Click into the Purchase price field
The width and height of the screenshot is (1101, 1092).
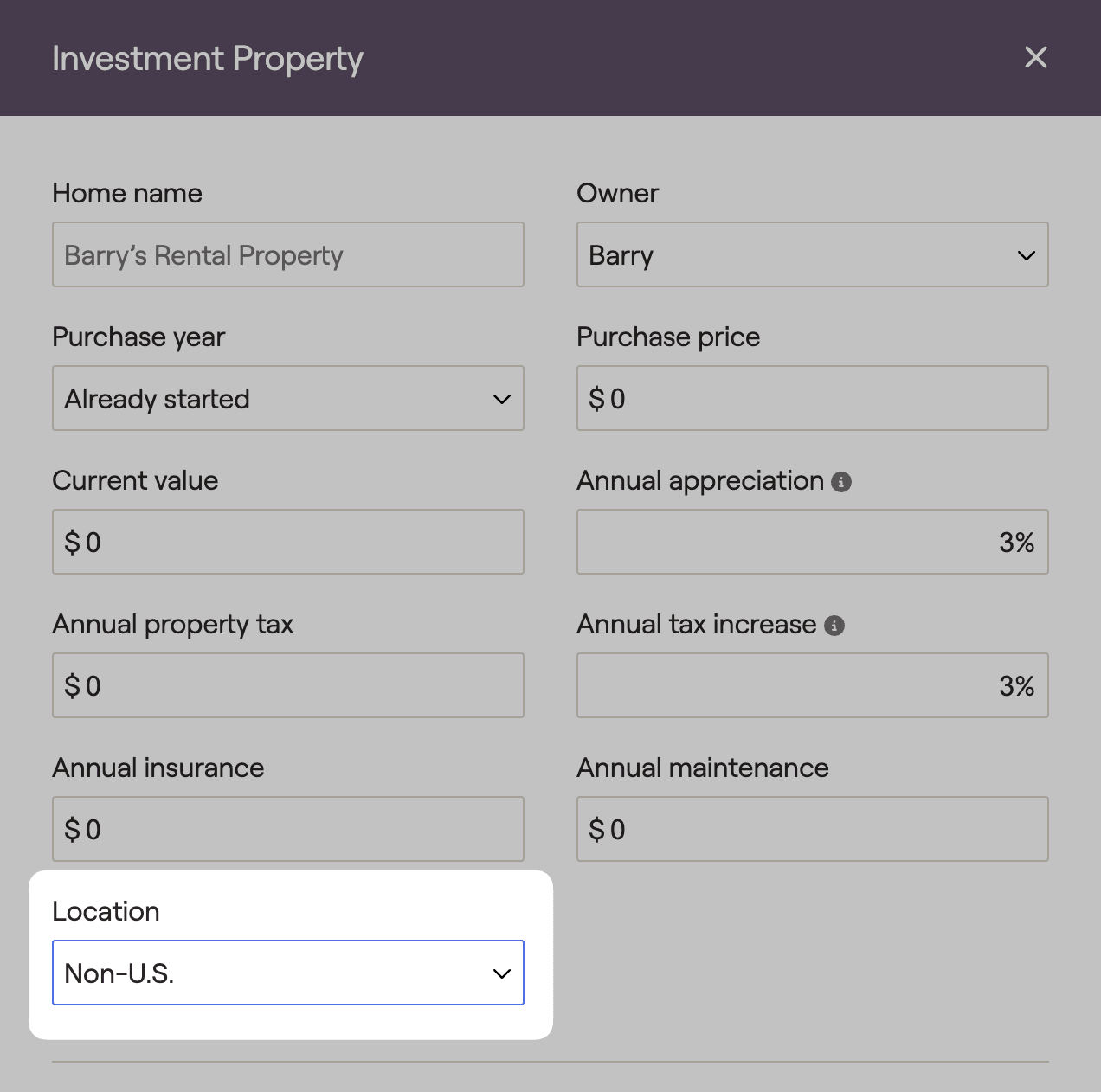tap(812, 399)
